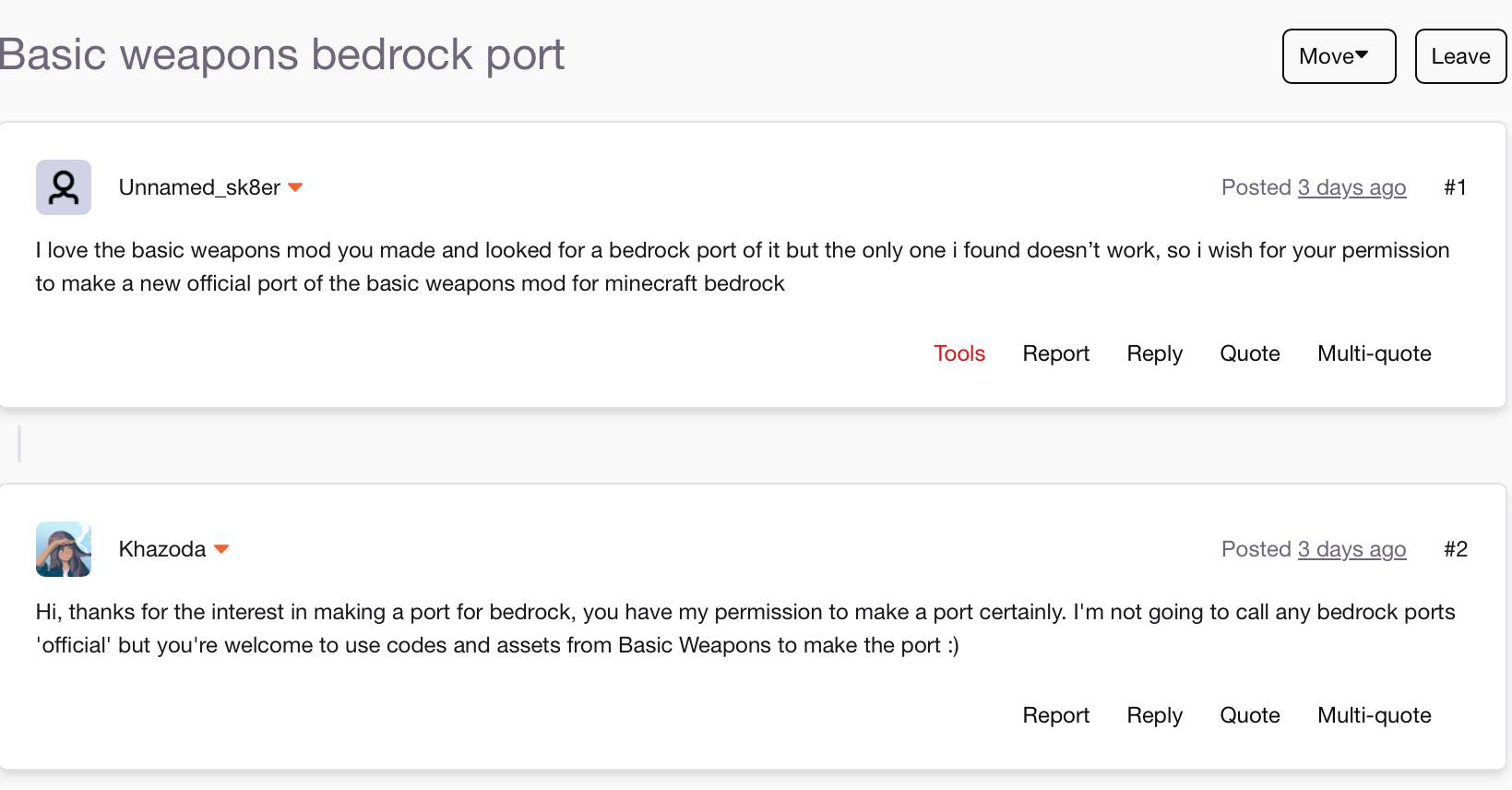
Task: Quote the first post
Action: pyautogui.click(x=1249, y=353)
